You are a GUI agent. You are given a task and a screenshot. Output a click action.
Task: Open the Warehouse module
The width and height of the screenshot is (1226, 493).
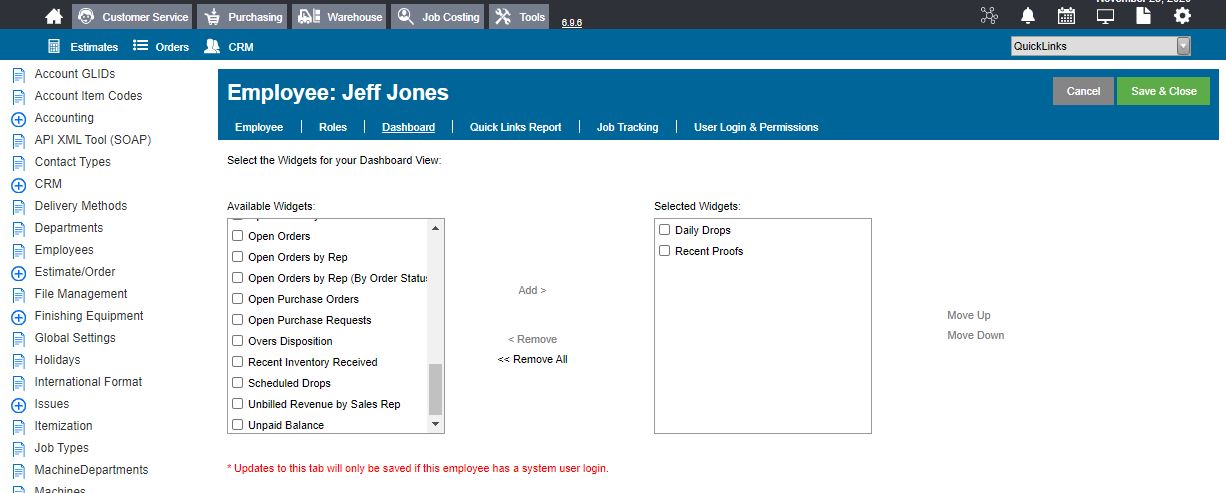(339, 16)
